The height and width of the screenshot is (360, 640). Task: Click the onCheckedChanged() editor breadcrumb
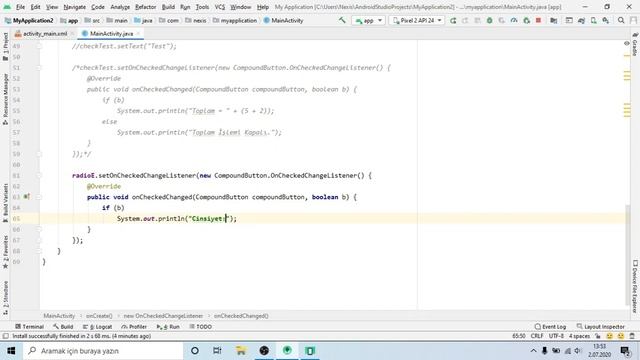pyautogui.click(x=241, y=316)
